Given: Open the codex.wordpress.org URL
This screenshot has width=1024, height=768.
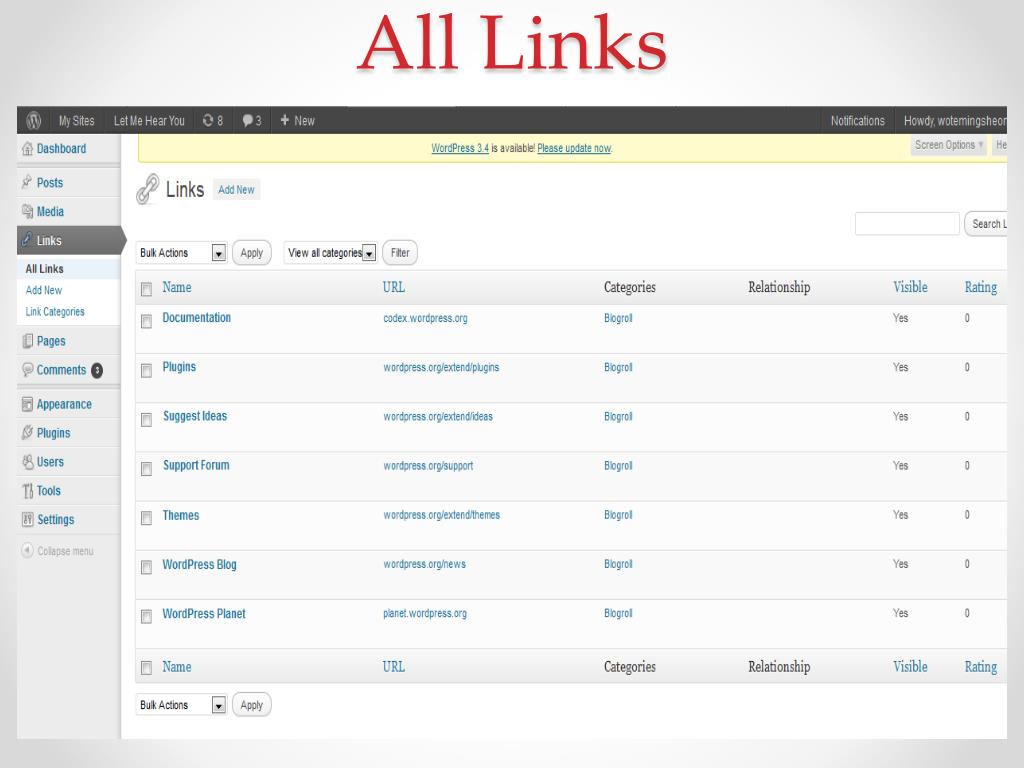Looking at the screenshot, I should pos(425,318).
